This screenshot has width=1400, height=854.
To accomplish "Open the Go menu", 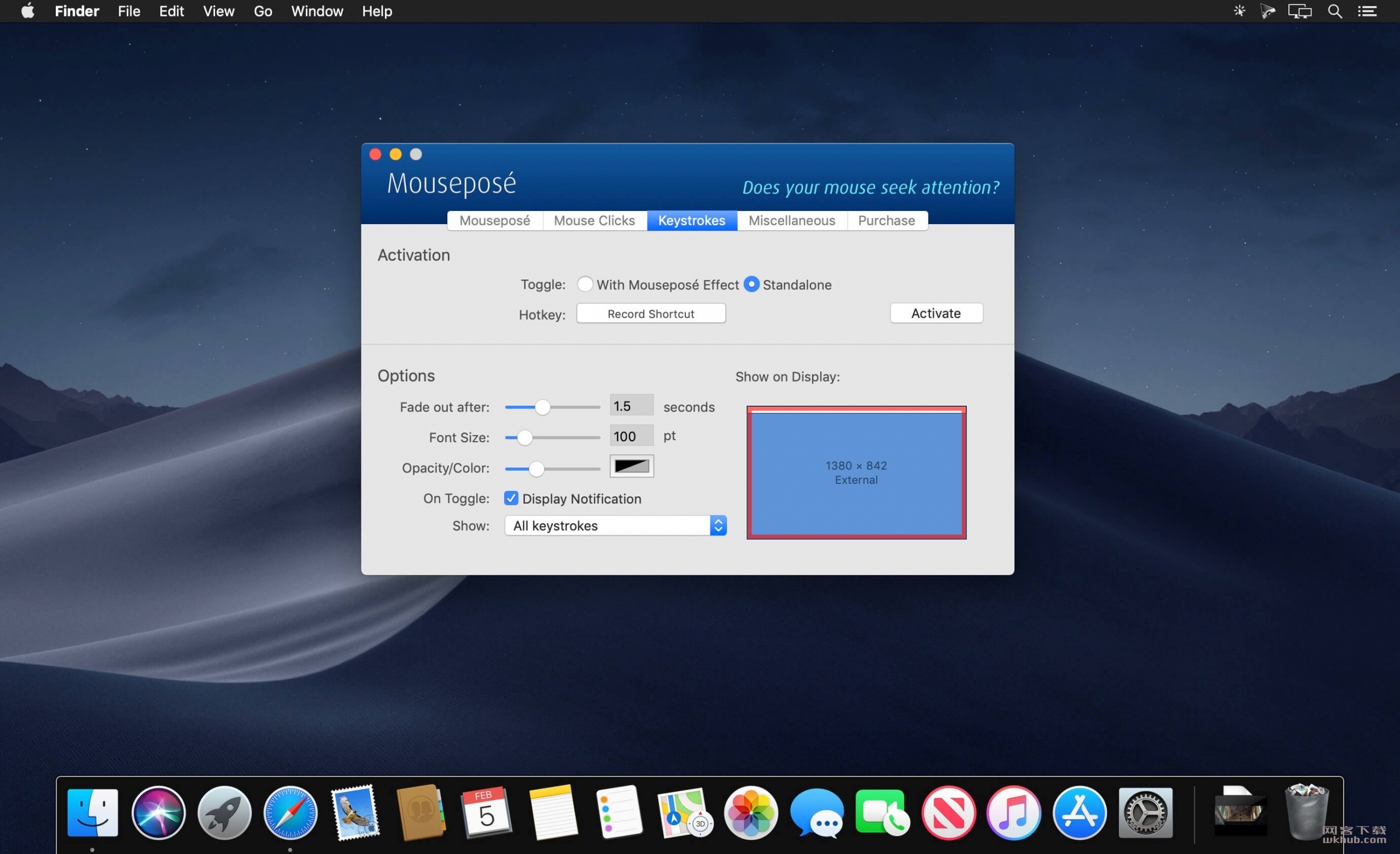I will coord(262,11).
